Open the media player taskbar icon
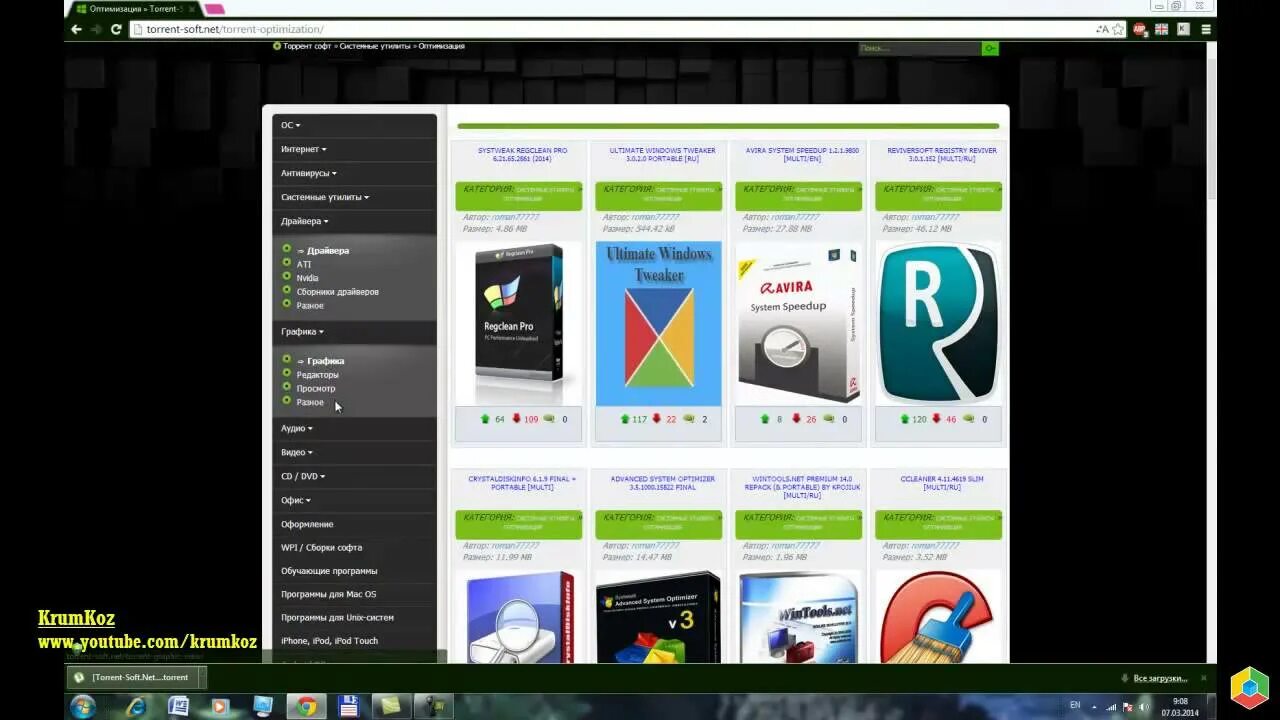This screenshot has width=1280, height=720. click(x=220, y=706)
